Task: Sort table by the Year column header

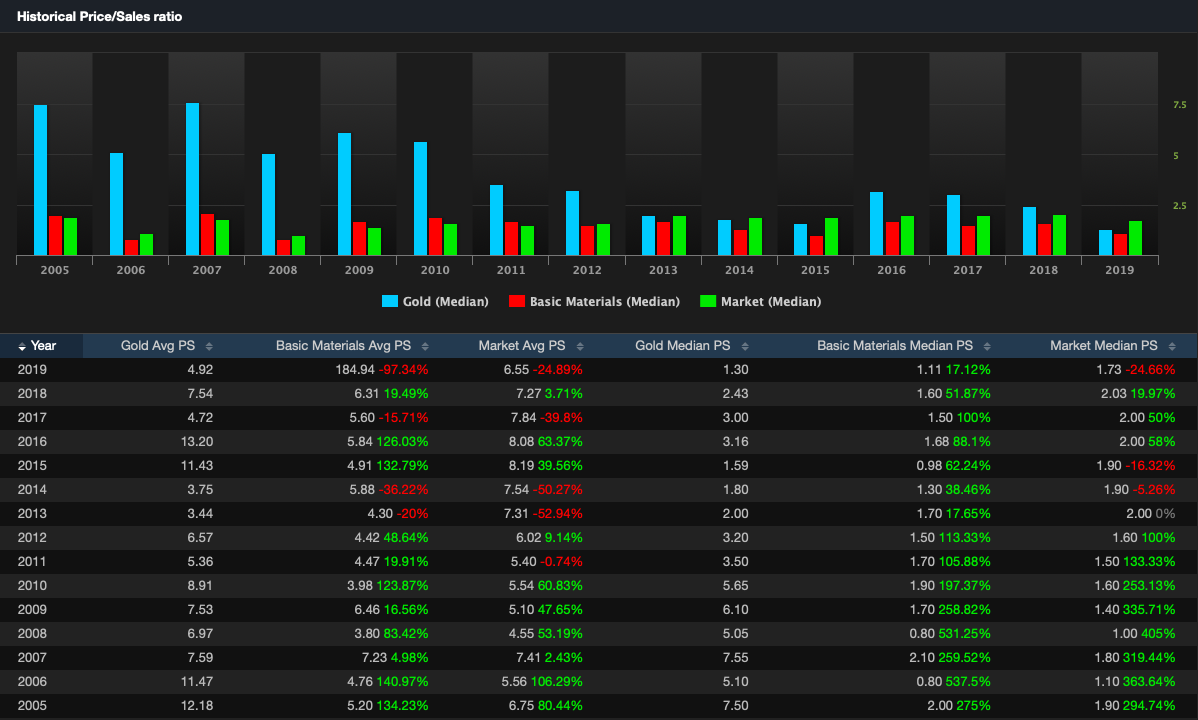Action: coord(44,345)
